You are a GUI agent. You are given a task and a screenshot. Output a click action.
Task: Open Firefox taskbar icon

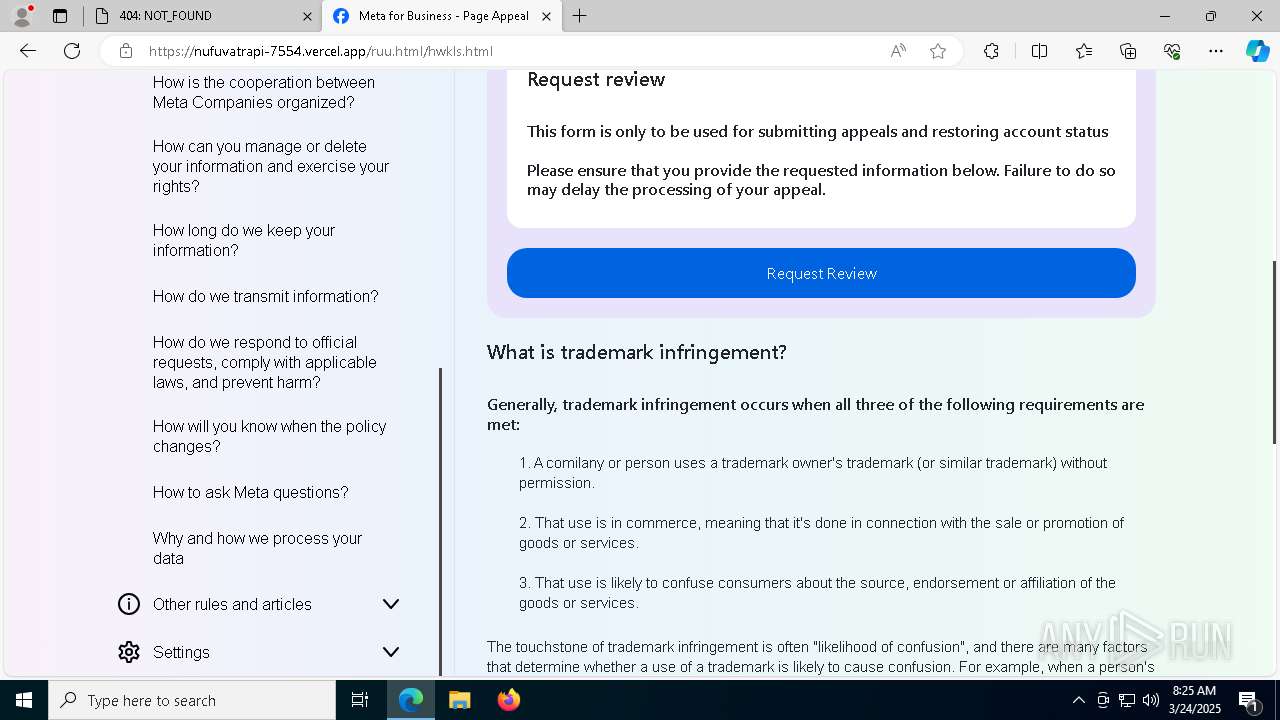pyautogui.click(x=509, y=700)
